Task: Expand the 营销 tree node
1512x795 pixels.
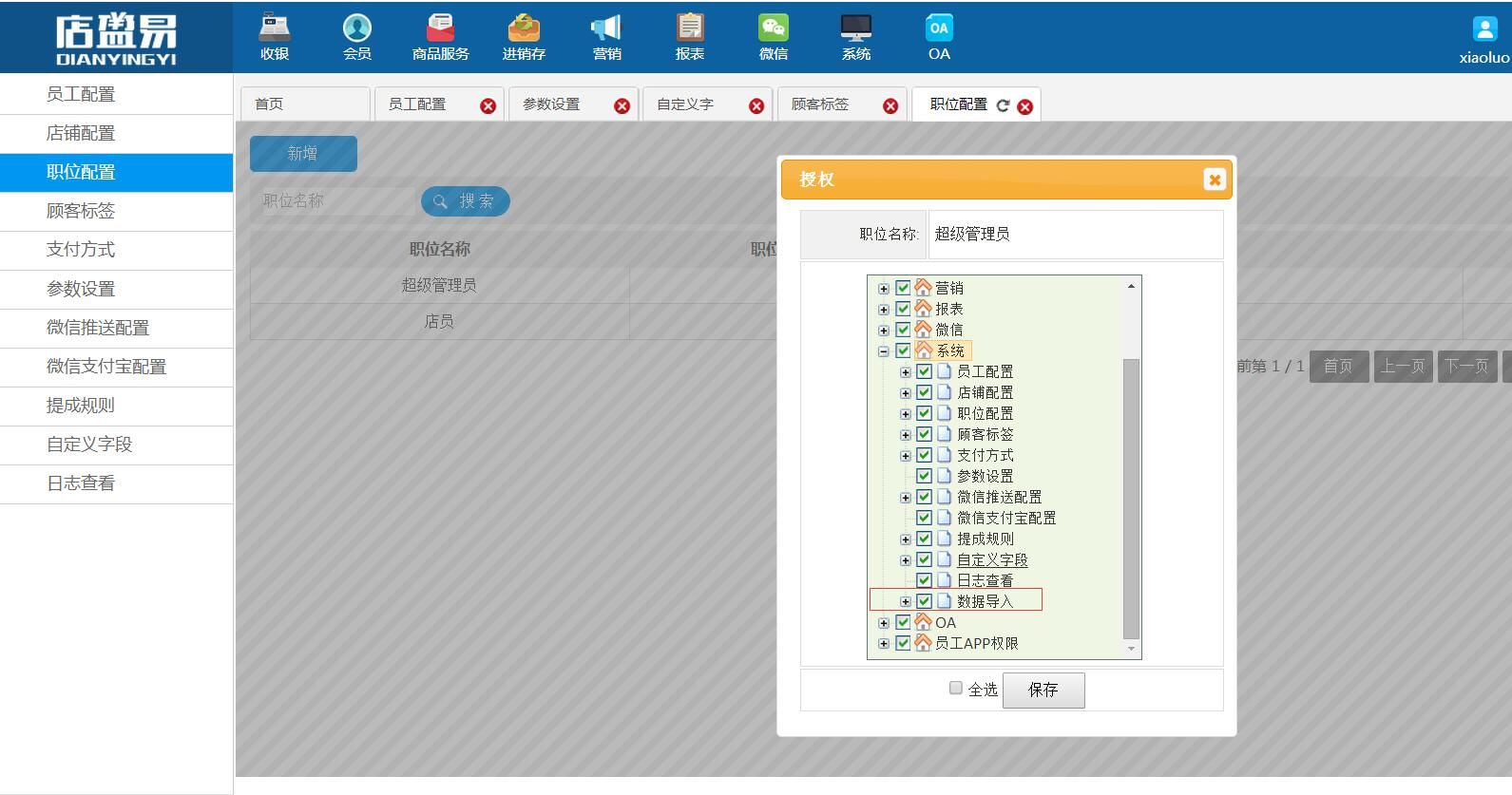Action: 884,288
